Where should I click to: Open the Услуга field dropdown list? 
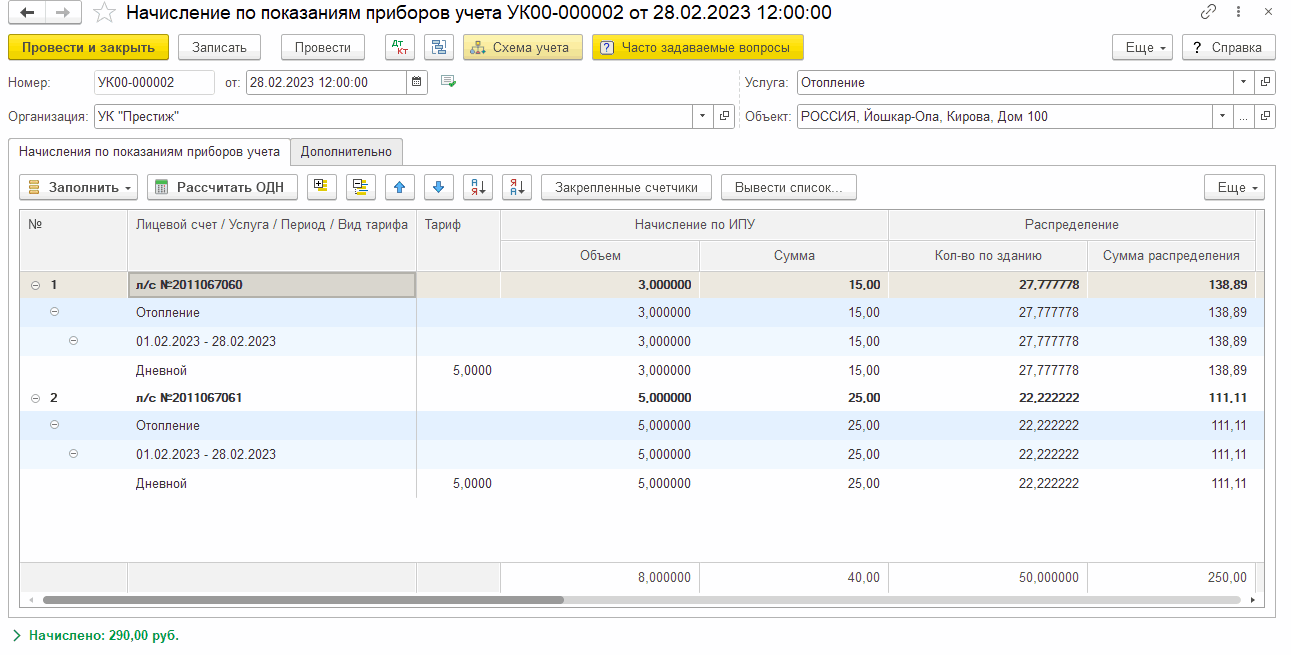click(1243, 83)
